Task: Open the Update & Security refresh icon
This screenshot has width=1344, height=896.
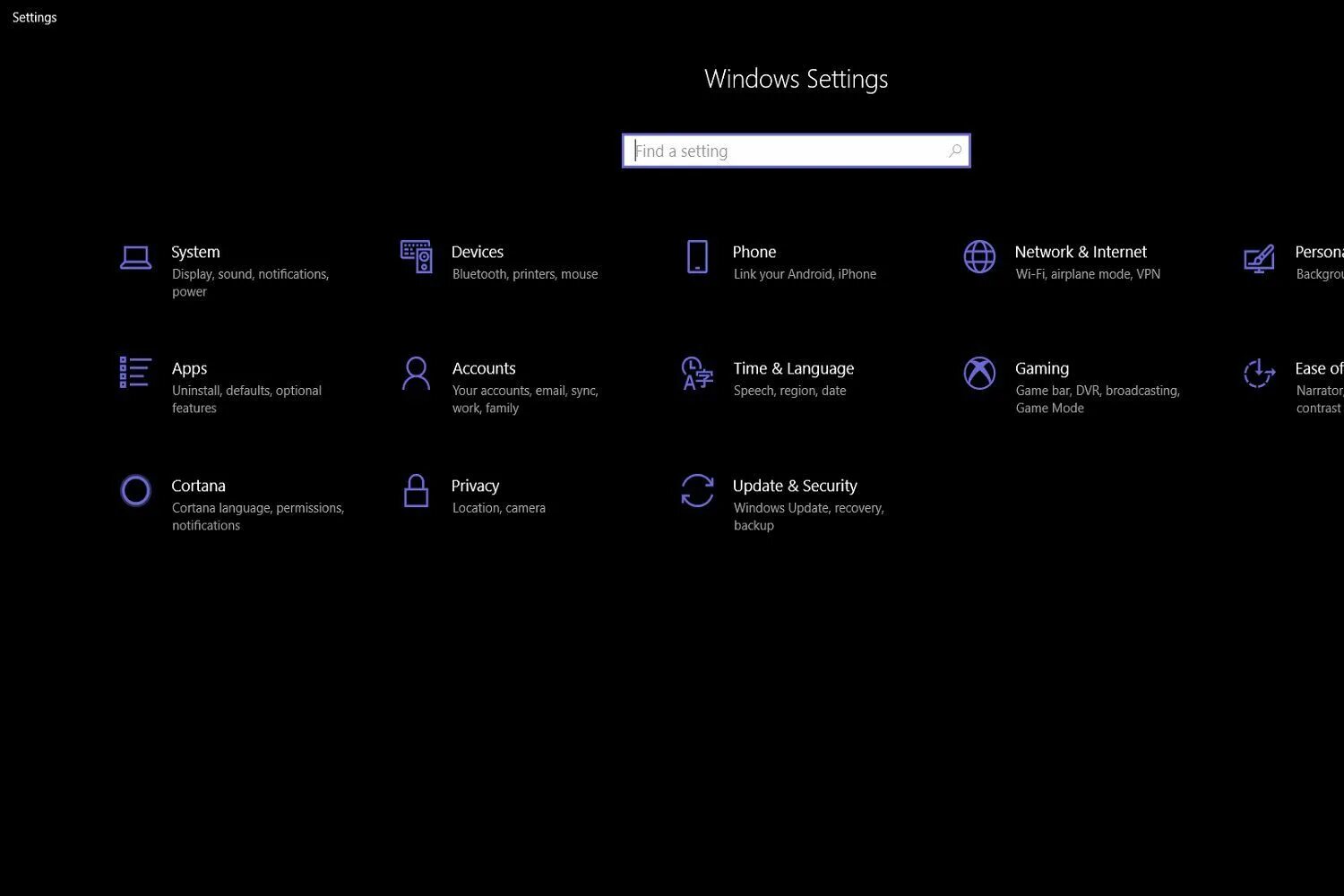Action: pos(697,490)
